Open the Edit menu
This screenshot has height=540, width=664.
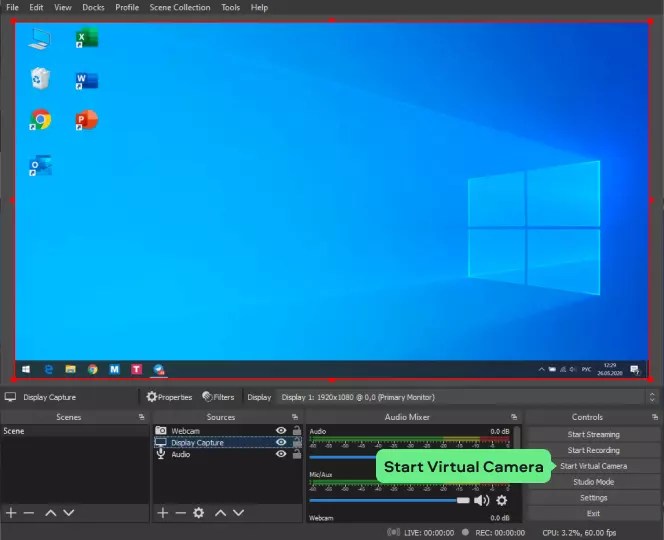click(x=36, y=7)
